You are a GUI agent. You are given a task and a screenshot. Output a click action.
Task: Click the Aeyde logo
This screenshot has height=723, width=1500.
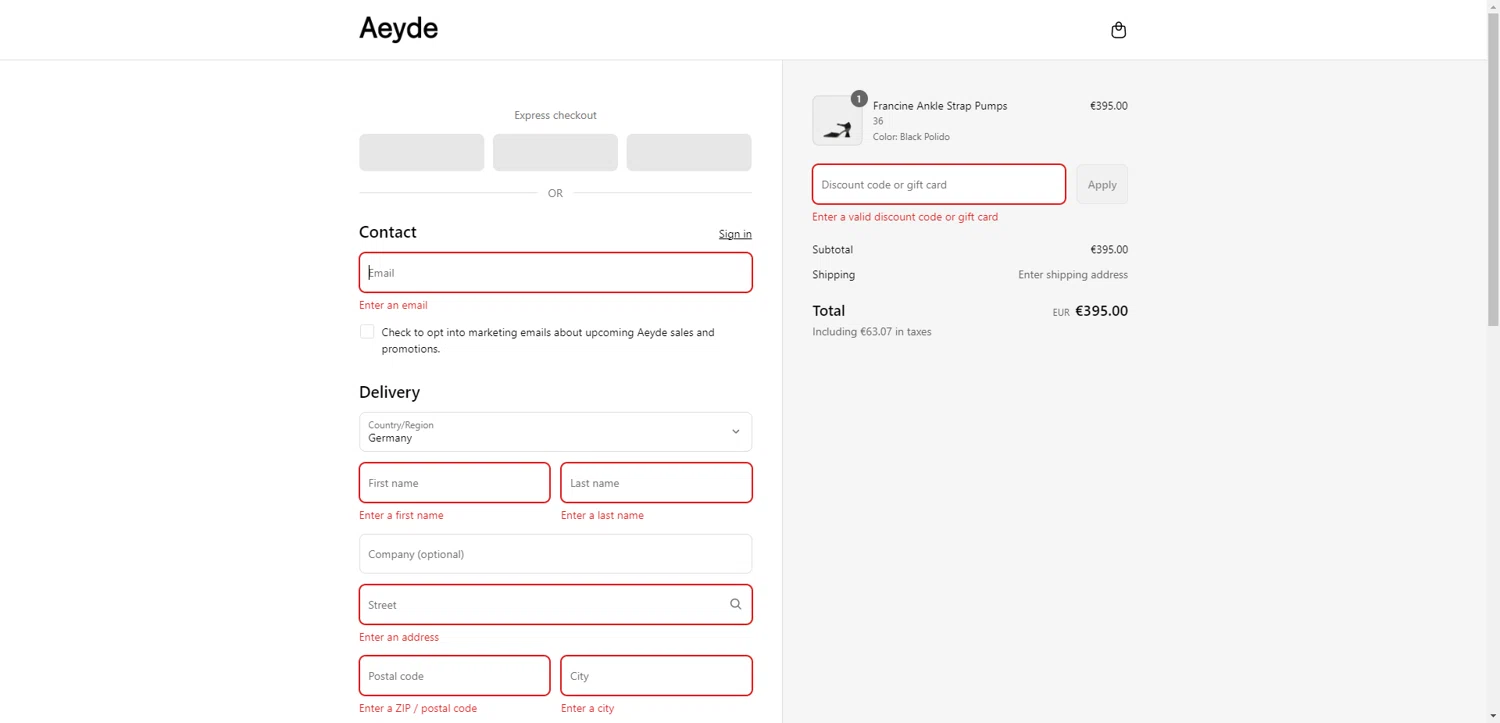coord(399,29)
